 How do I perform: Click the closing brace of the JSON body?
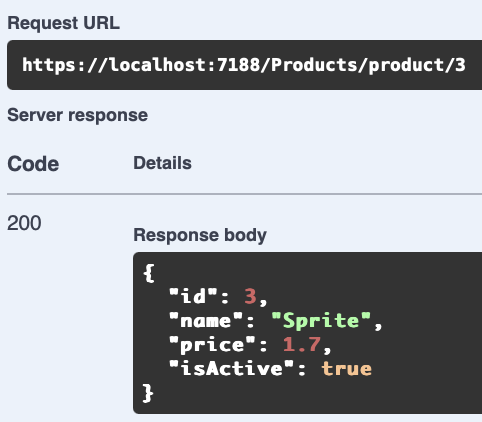coord(148,393)
